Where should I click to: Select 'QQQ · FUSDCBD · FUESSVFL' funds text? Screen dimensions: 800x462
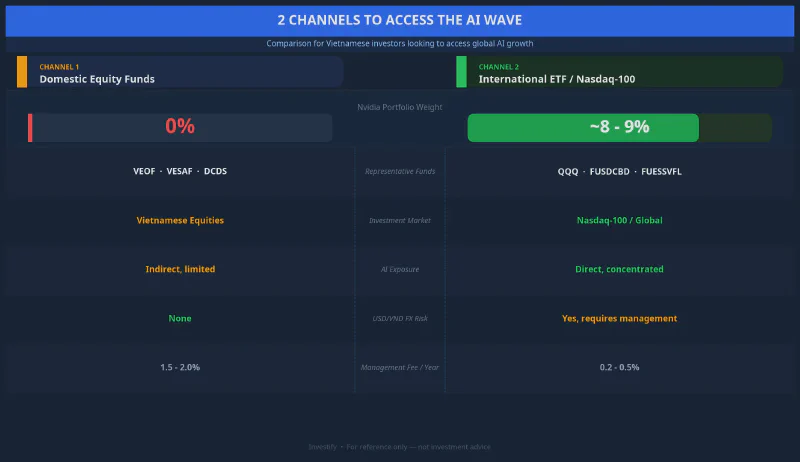tap(619, 171)
